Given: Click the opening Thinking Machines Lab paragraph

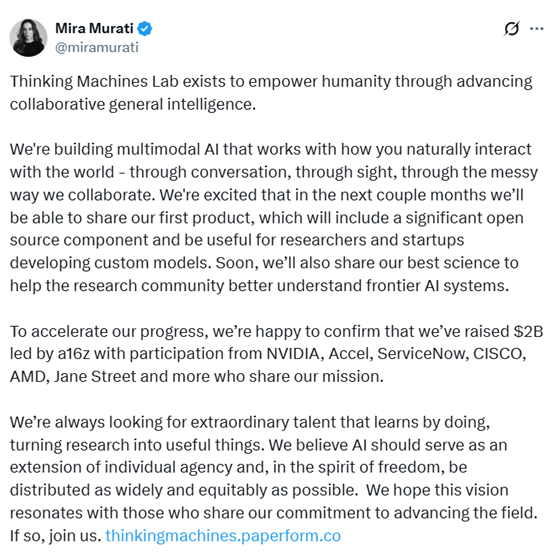Looking at the screenshot, I should [x=271, y=93].
